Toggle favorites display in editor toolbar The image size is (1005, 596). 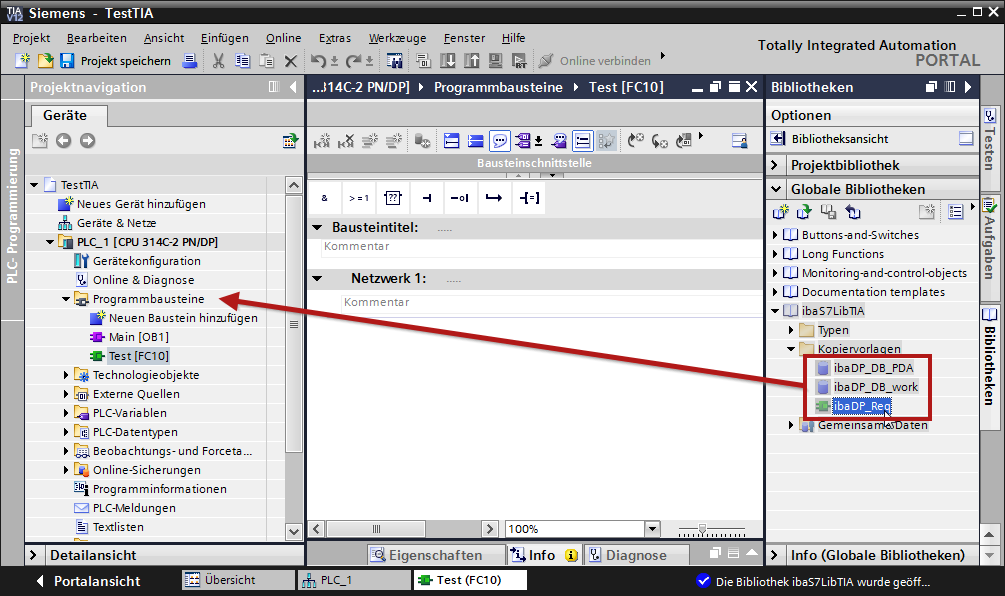coord(606,140)
